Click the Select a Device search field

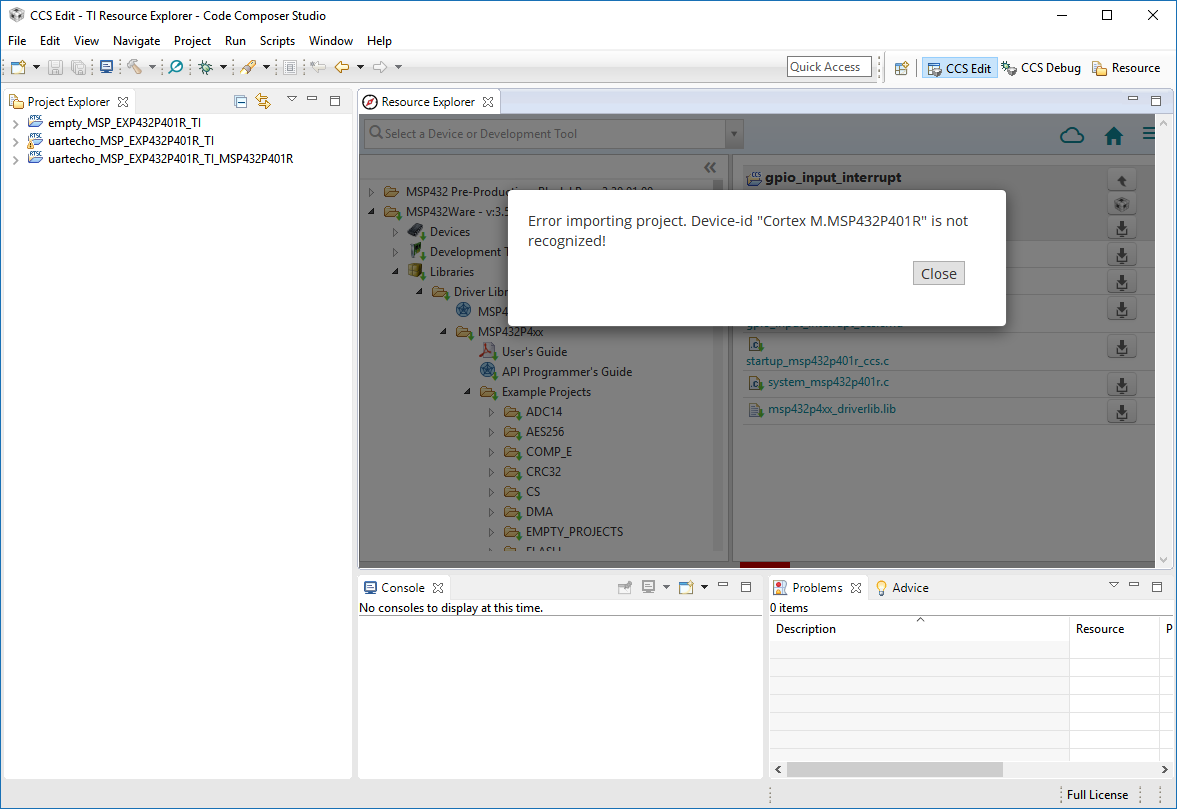click(x=545, y=134)
